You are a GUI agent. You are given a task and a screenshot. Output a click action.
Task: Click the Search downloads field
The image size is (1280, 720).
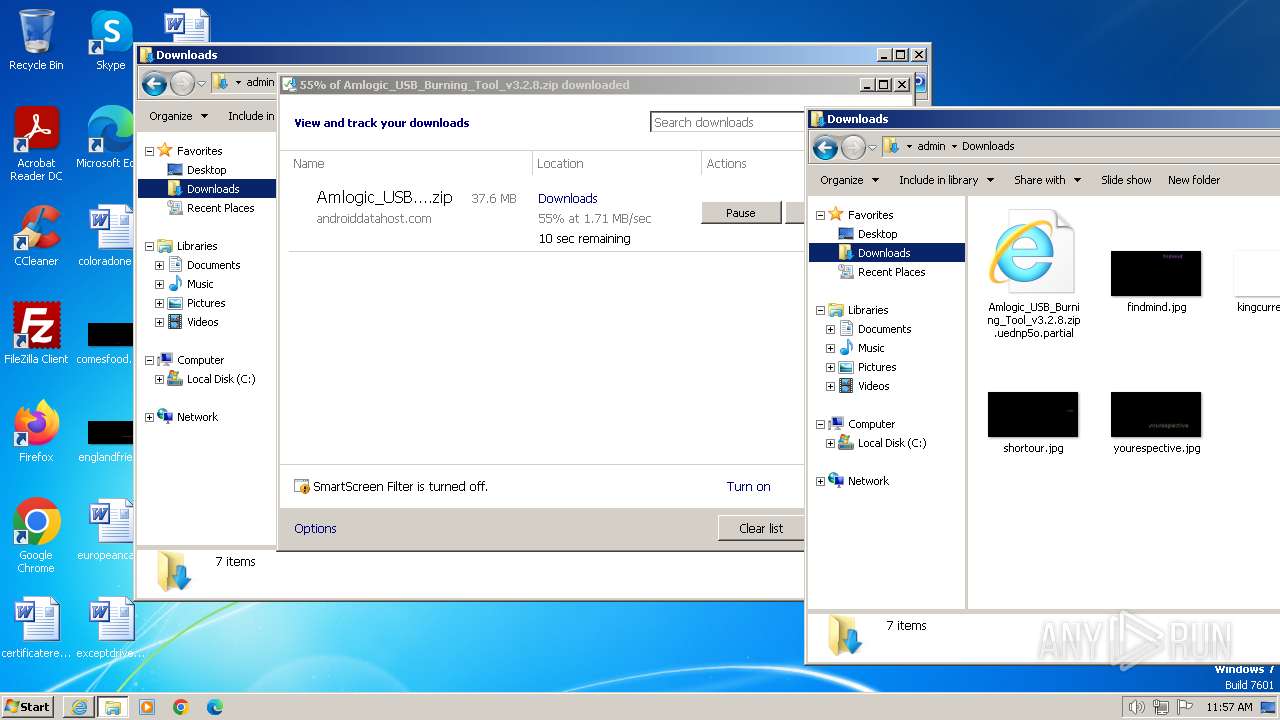click(x=728, y=122)
